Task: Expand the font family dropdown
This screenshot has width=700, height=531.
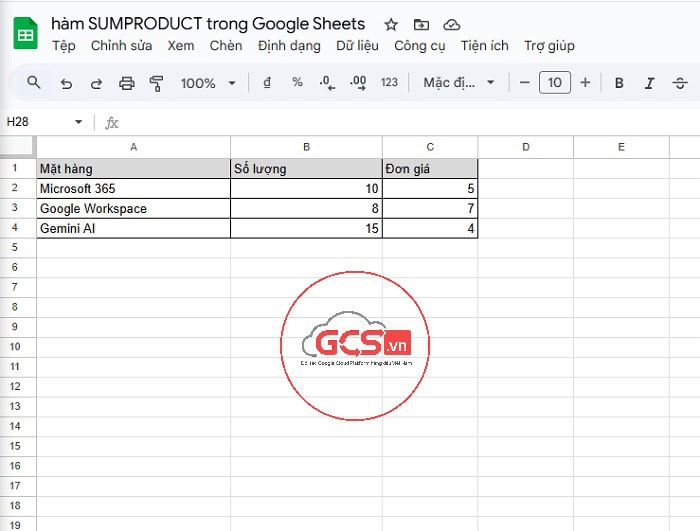Action: (x=459, y=83)
